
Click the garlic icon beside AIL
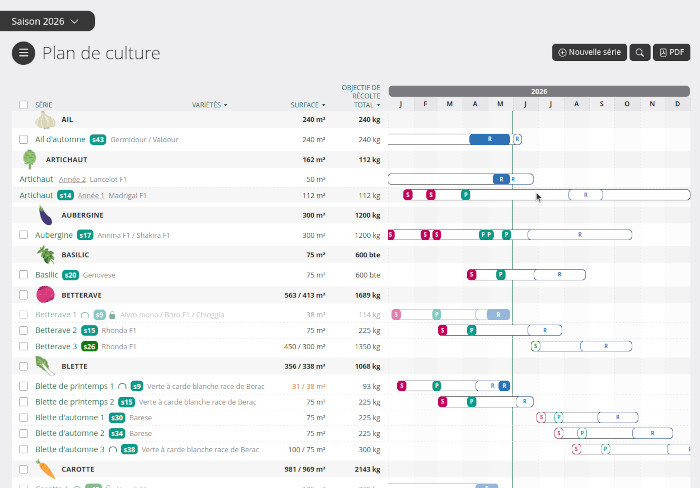coord(45,120)
